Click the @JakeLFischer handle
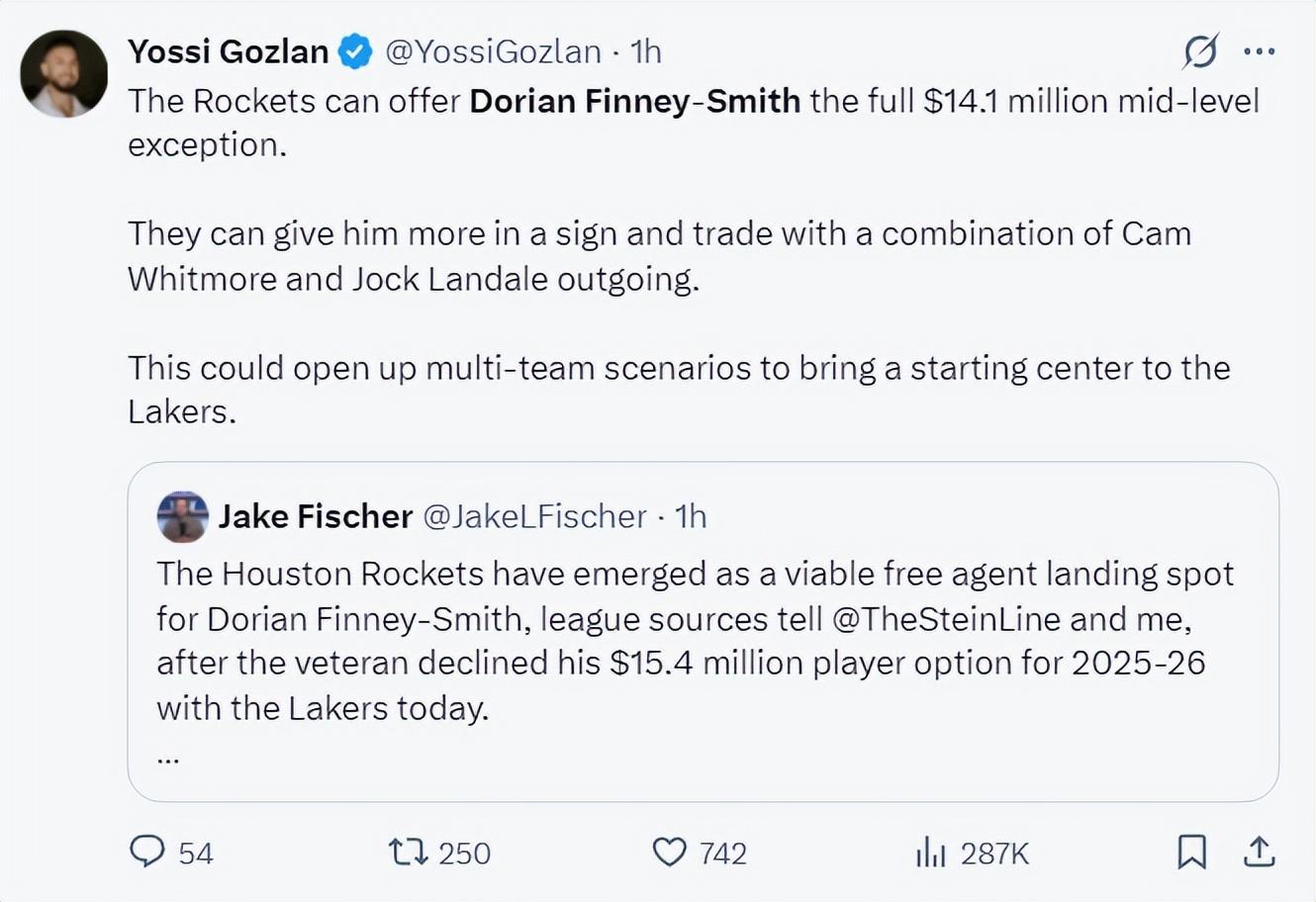 (x=534, y=516)
